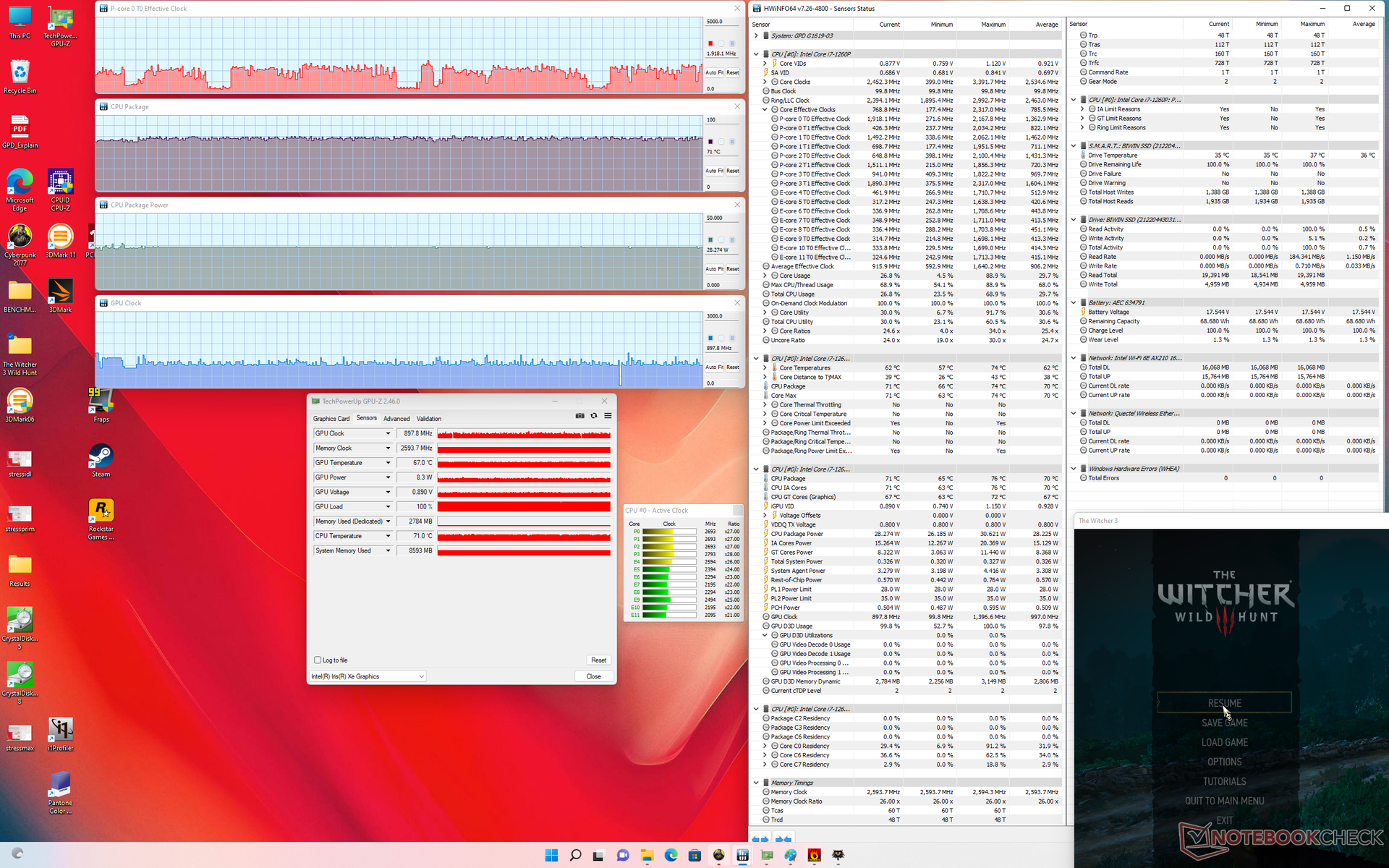This screenshot has height=868, width=1389.
Task: Open Steam desktop shortcut
Action: (x=101, y=456)
